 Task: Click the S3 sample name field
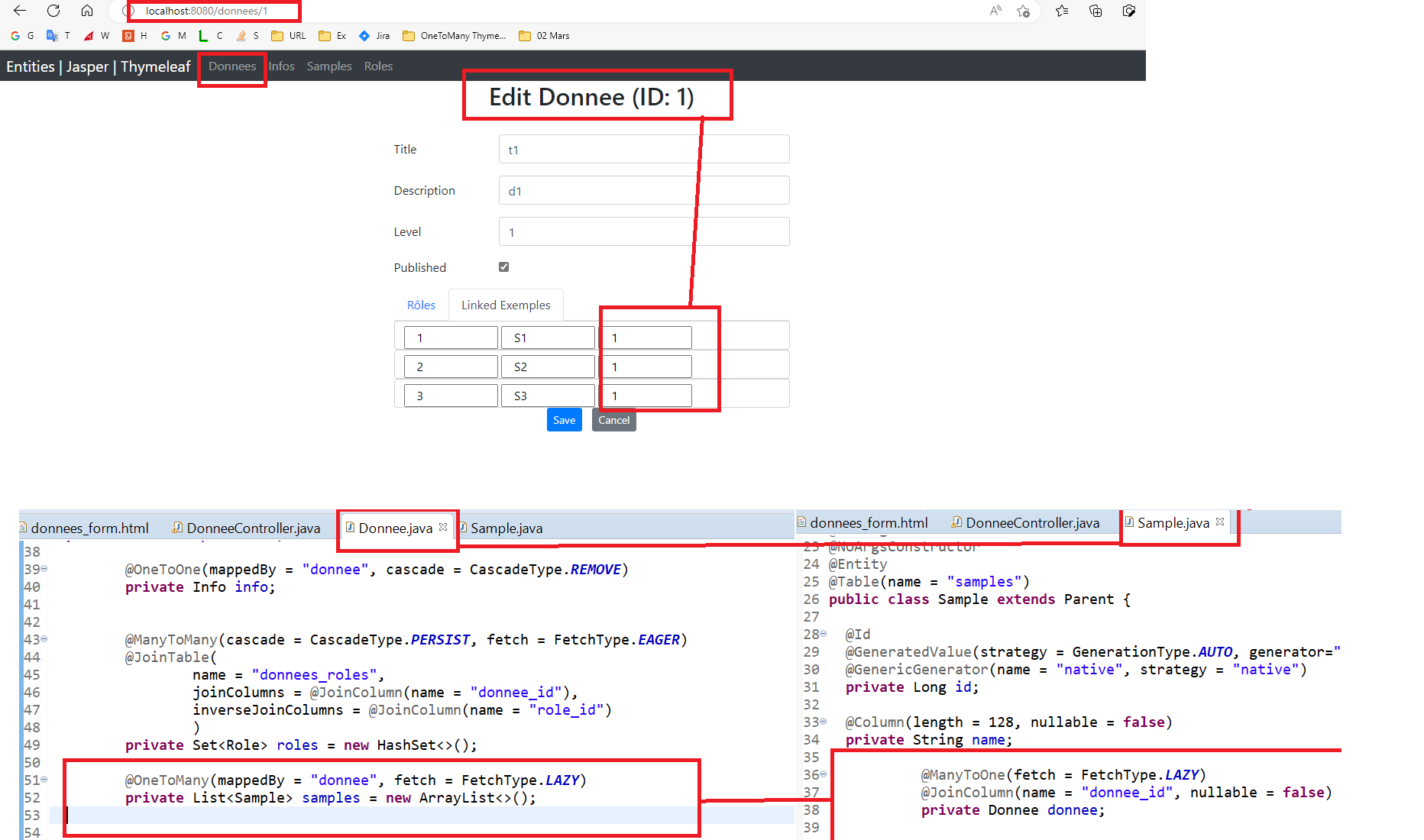(x=548, y=396)
